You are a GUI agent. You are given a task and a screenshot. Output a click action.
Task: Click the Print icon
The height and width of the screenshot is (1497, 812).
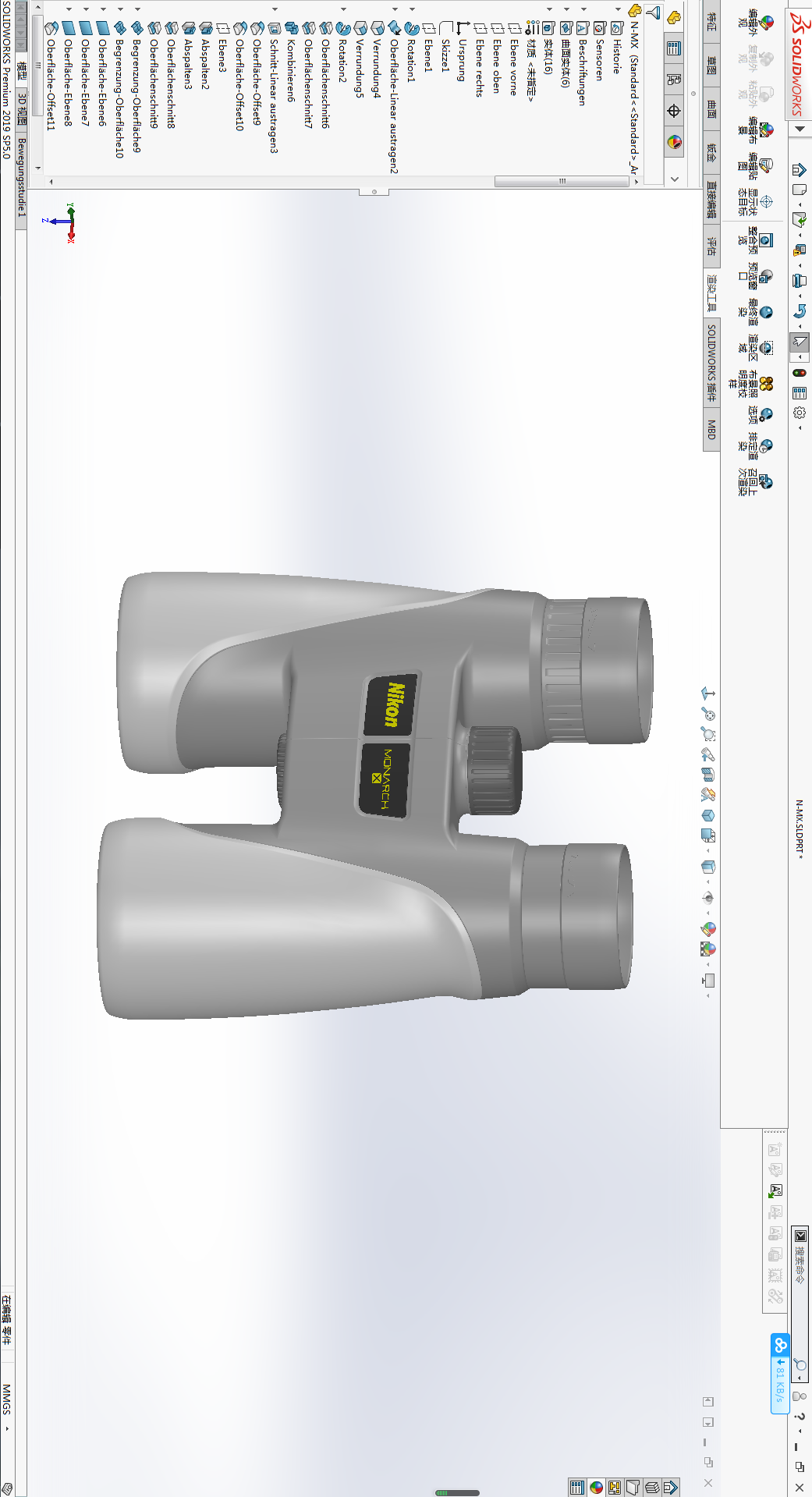coord(799,281)
